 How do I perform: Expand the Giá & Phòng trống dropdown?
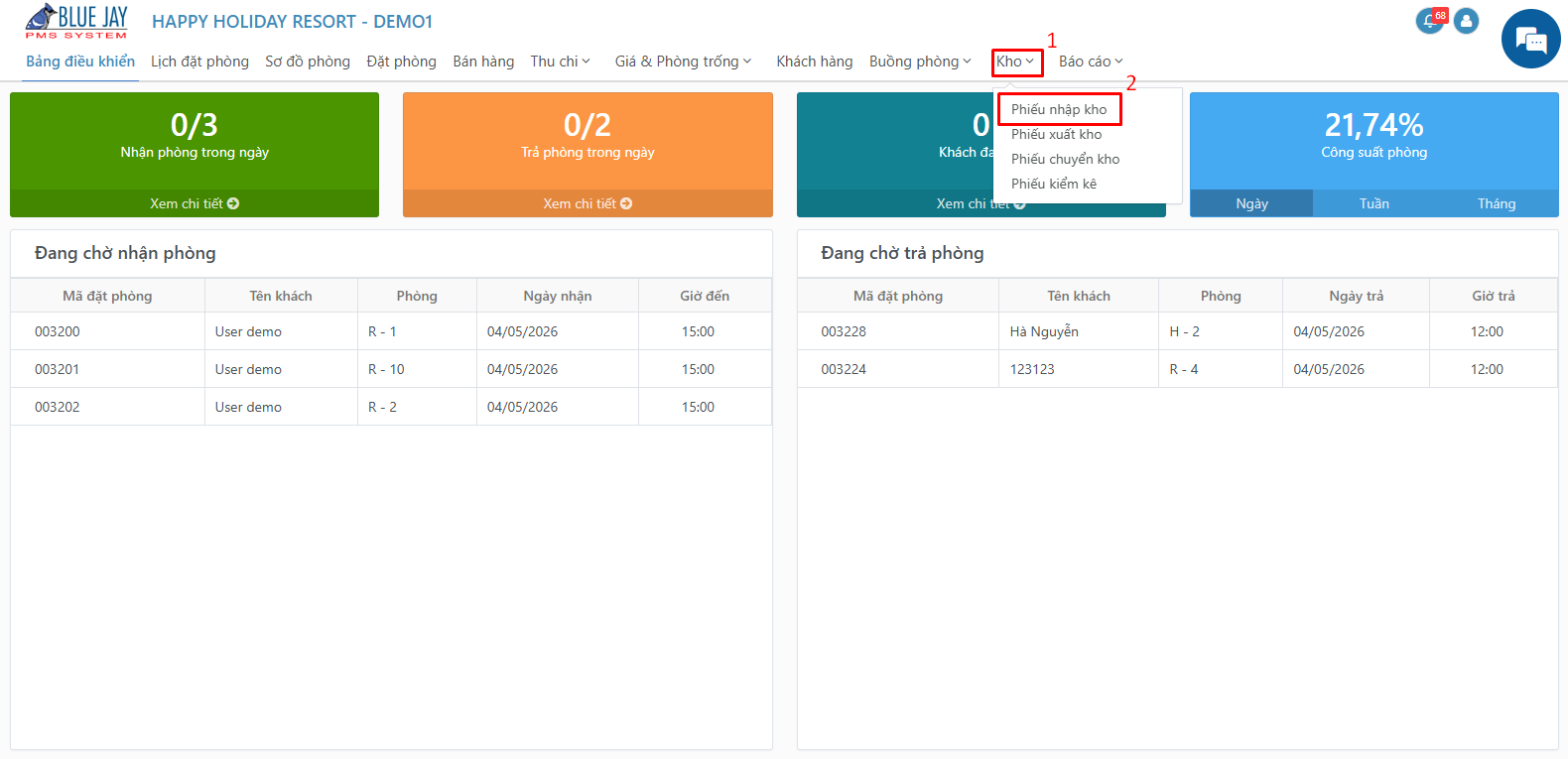pos(683,62)
